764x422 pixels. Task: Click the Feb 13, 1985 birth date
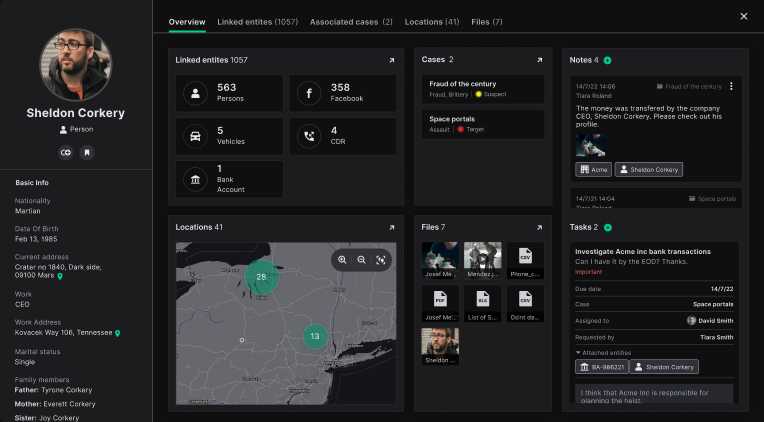(x=36, y=239)
